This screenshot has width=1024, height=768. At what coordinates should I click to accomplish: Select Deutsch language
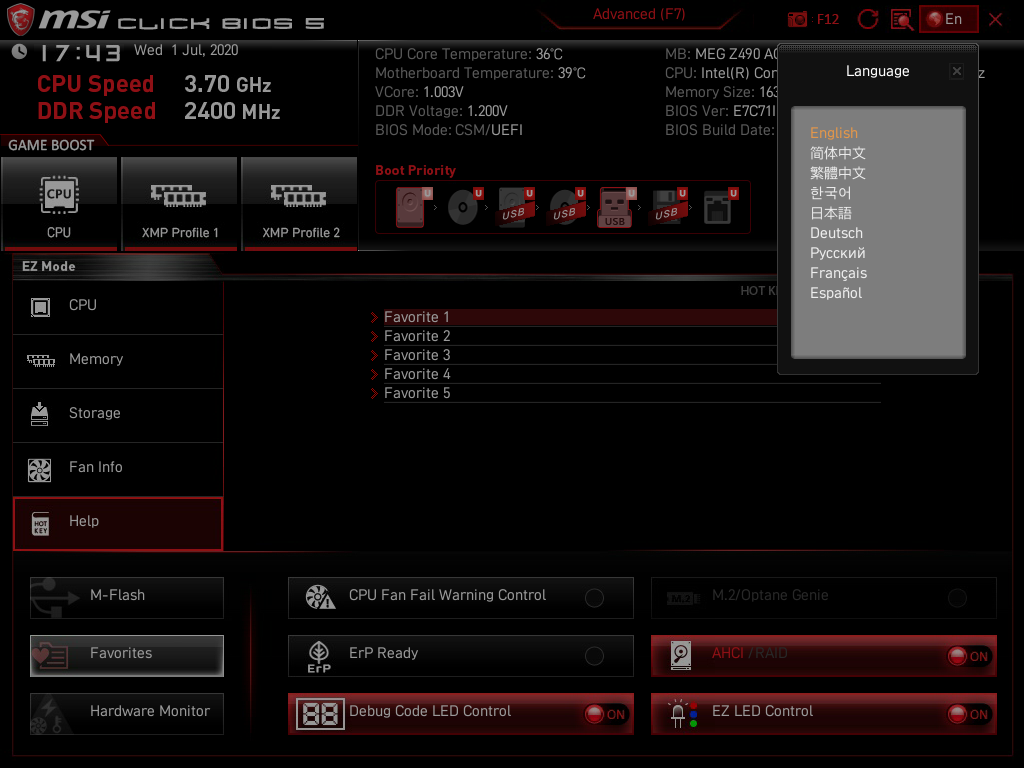point(836,233)
